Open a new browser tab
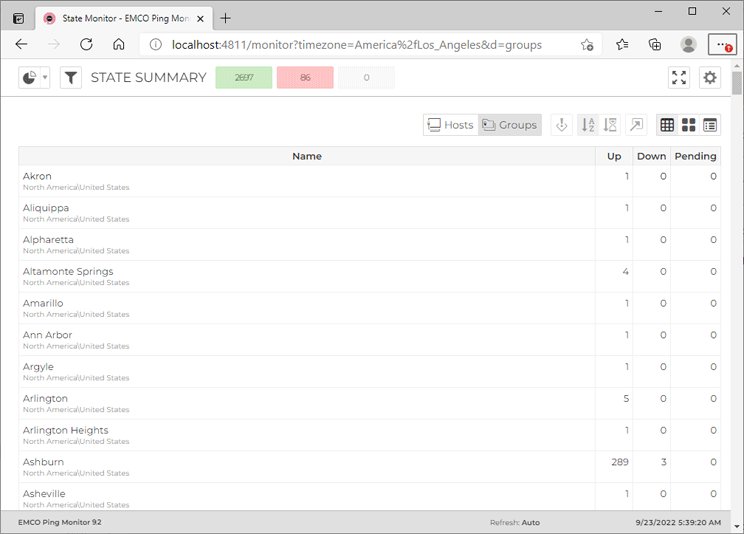The image size is (744, 534). (226, 18)
